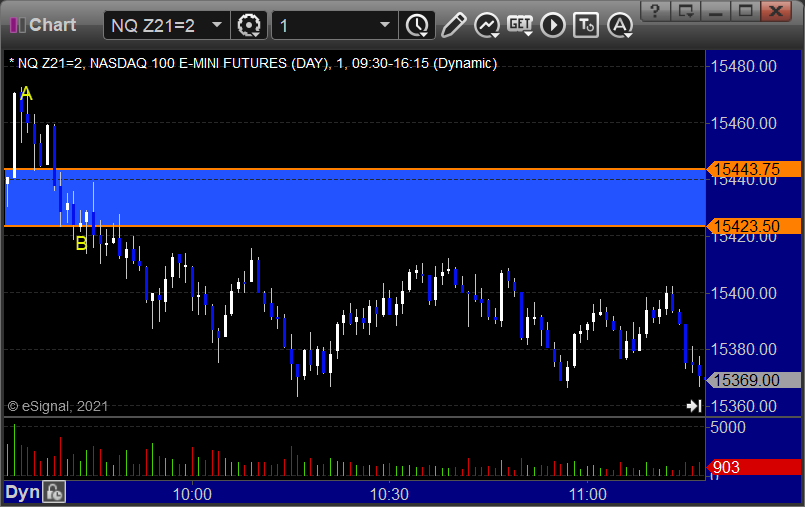Click the 15443.75 orange price marker

753,169
